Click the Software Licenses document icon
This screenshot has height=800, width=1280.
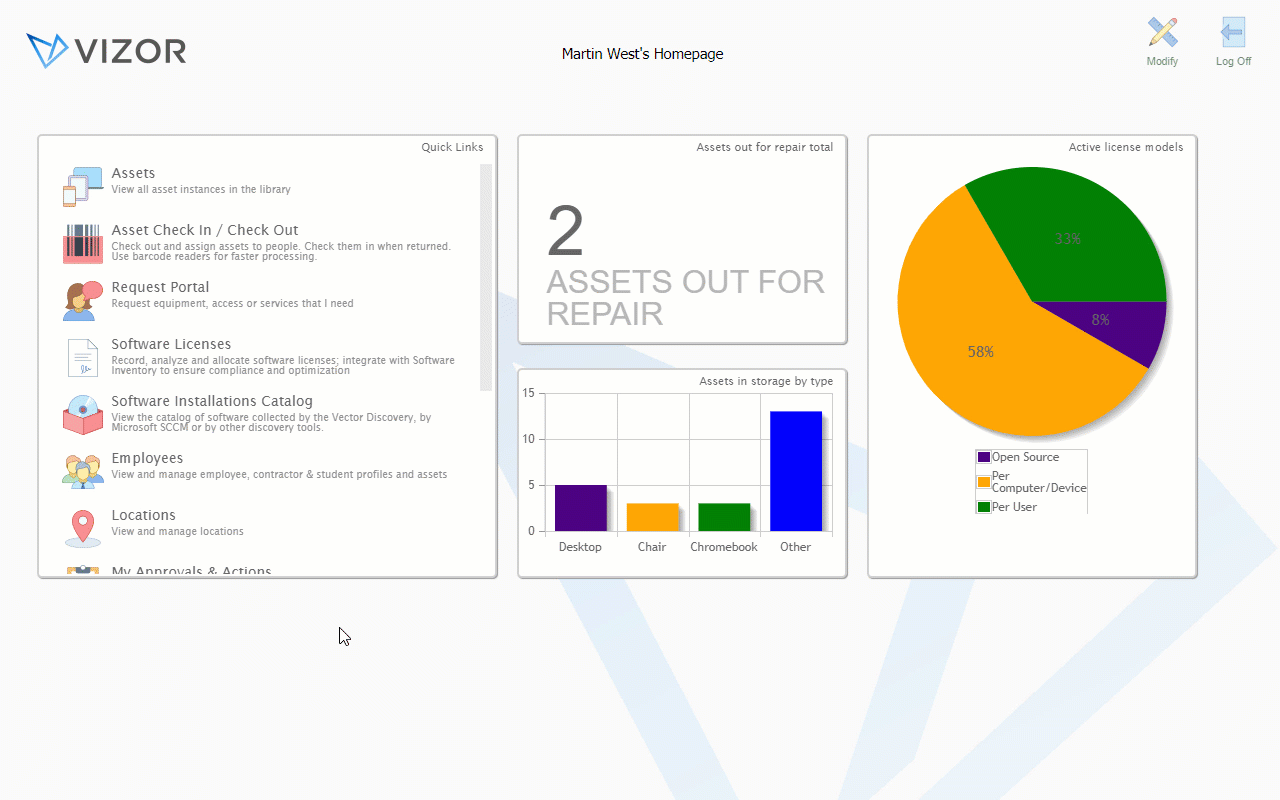tap(82, 358)
